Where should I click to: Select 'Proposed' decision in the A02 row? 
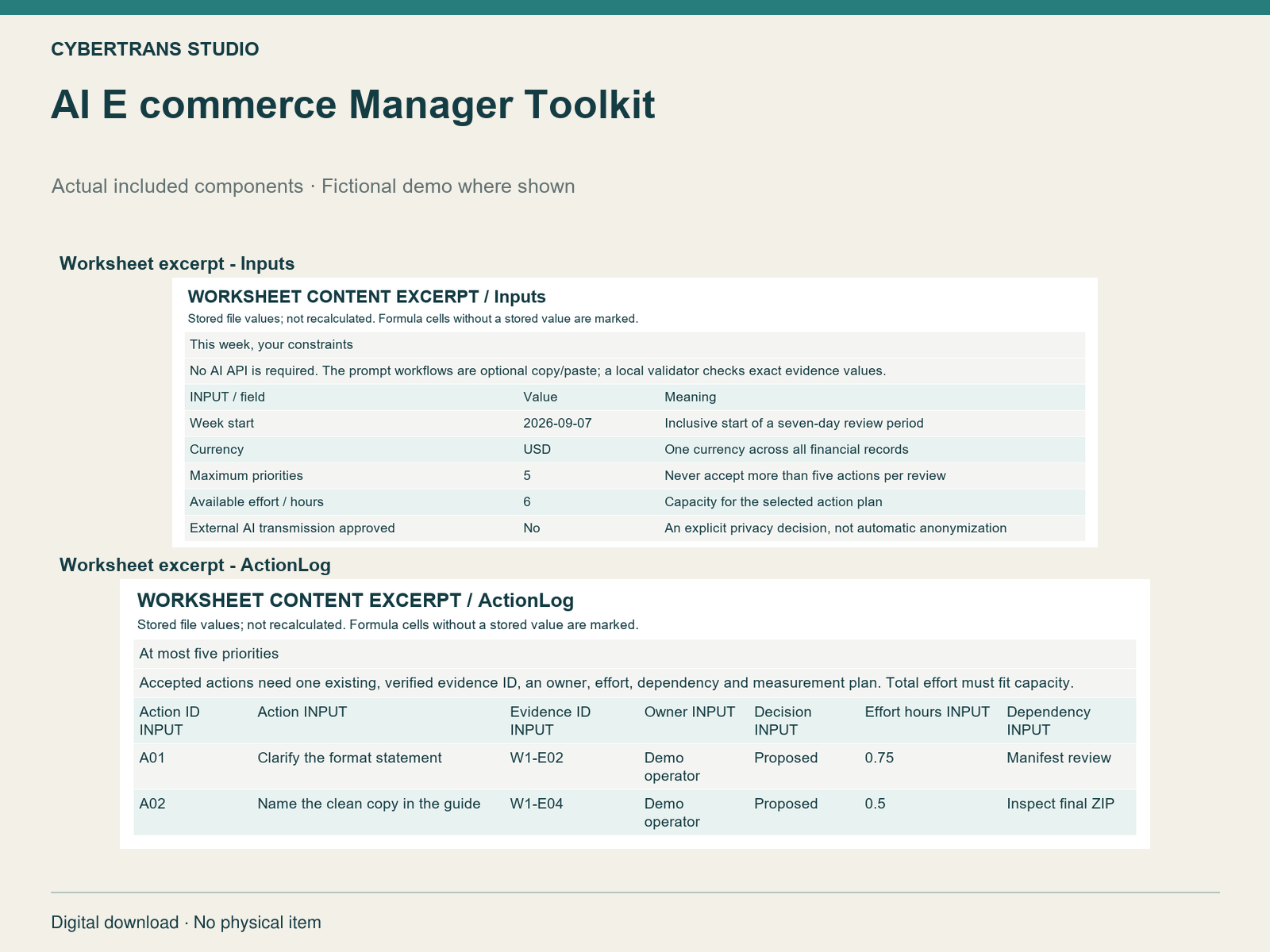786,804
